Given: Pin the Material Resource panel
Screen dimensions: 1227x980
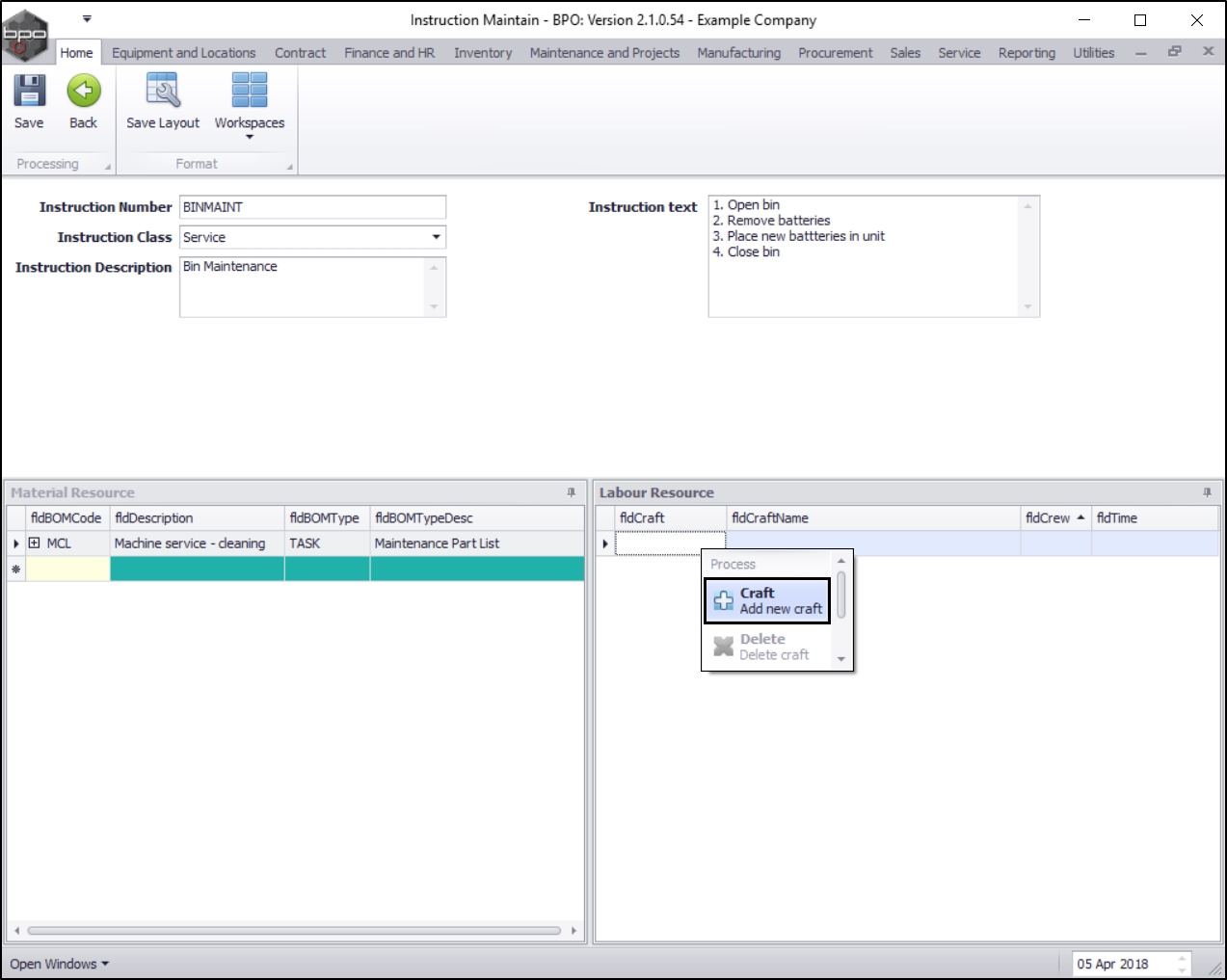Looking at the screenshot, I should pyautogui.click(x=572, y=492).
